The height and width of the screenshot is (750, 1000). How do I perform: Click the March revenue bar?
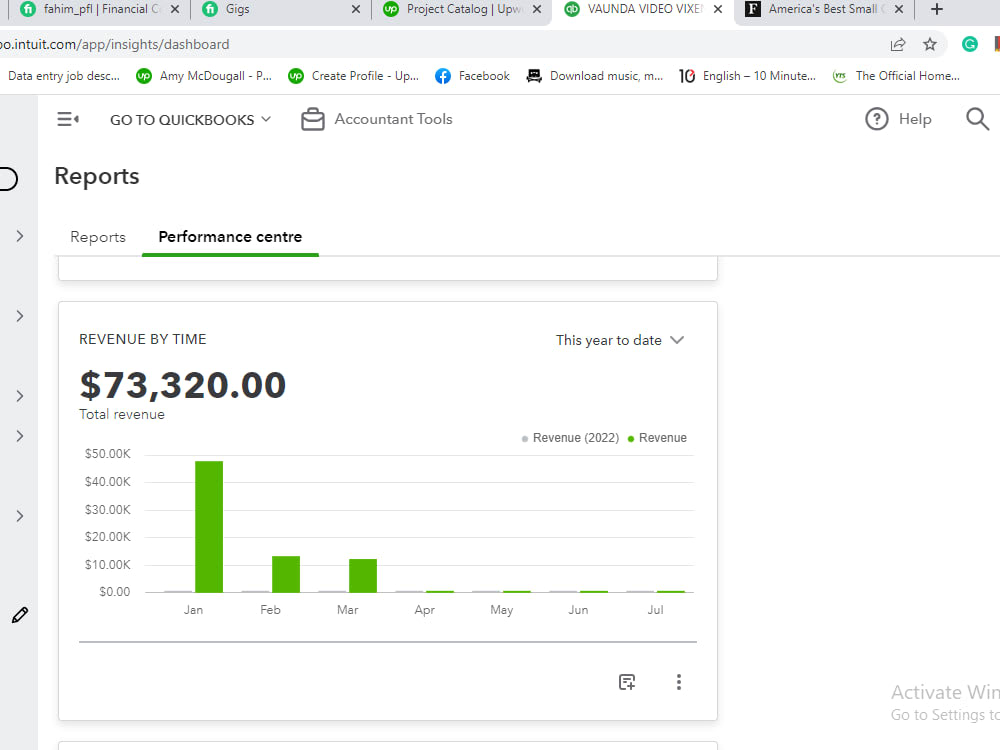coord(363,576)
